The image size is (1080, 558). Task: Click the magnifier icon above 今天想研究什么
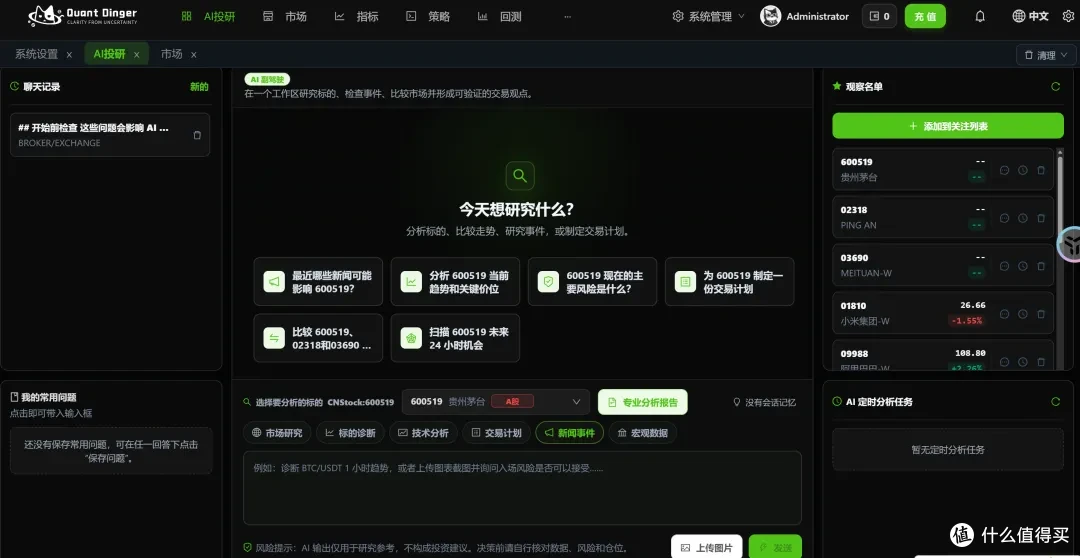click(x=520, y=176)
